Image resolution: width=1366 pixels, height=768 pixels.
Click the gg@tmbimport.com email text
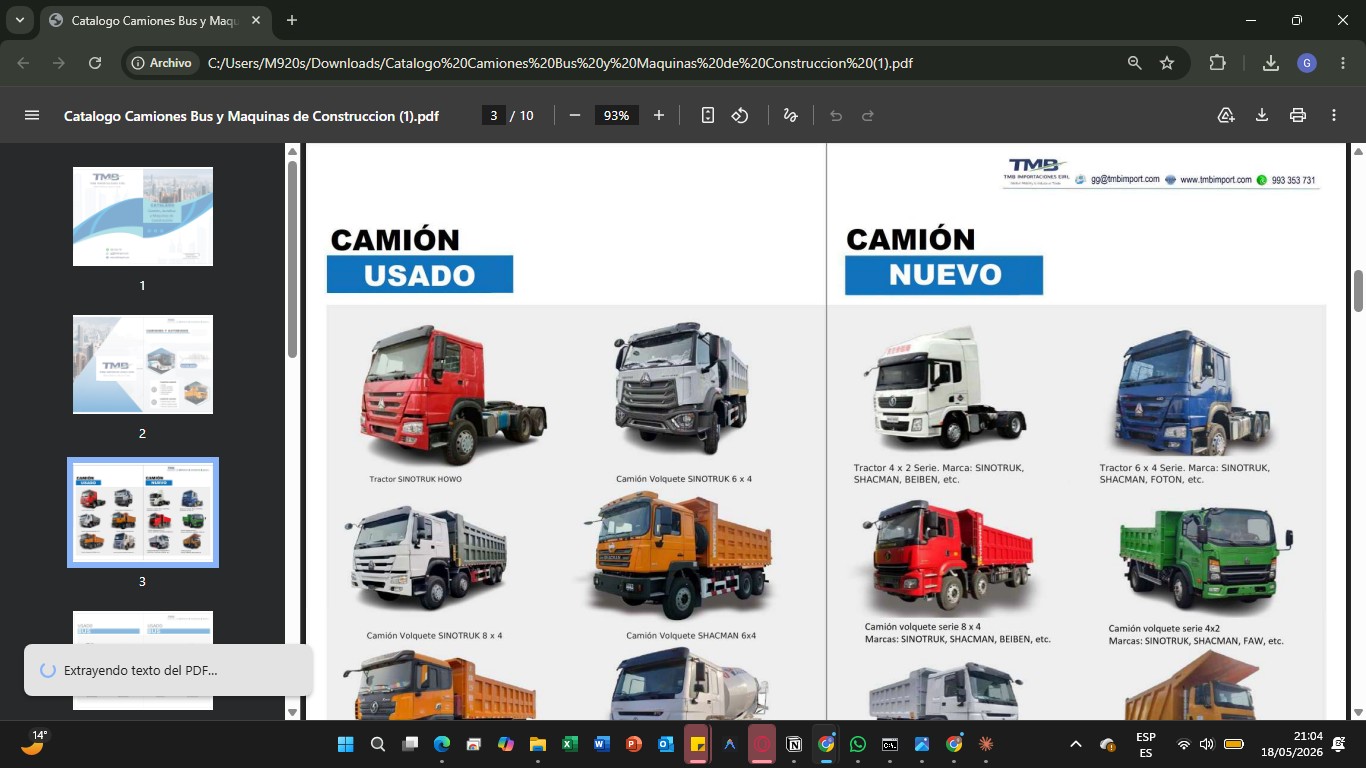[x=1125, y=180]
